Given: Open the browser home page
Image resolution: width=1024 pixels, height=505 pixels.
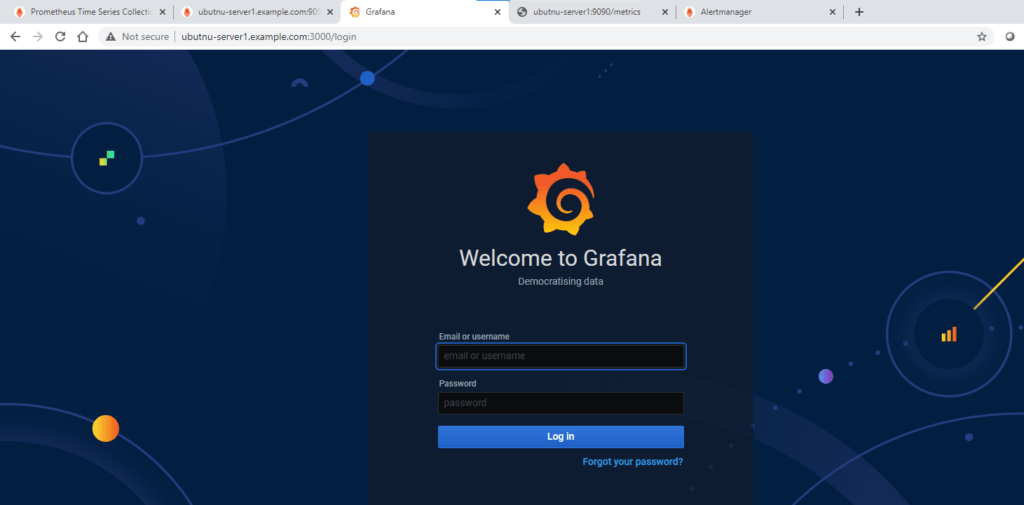Looking at the screenshot, I should click(82, 37).
